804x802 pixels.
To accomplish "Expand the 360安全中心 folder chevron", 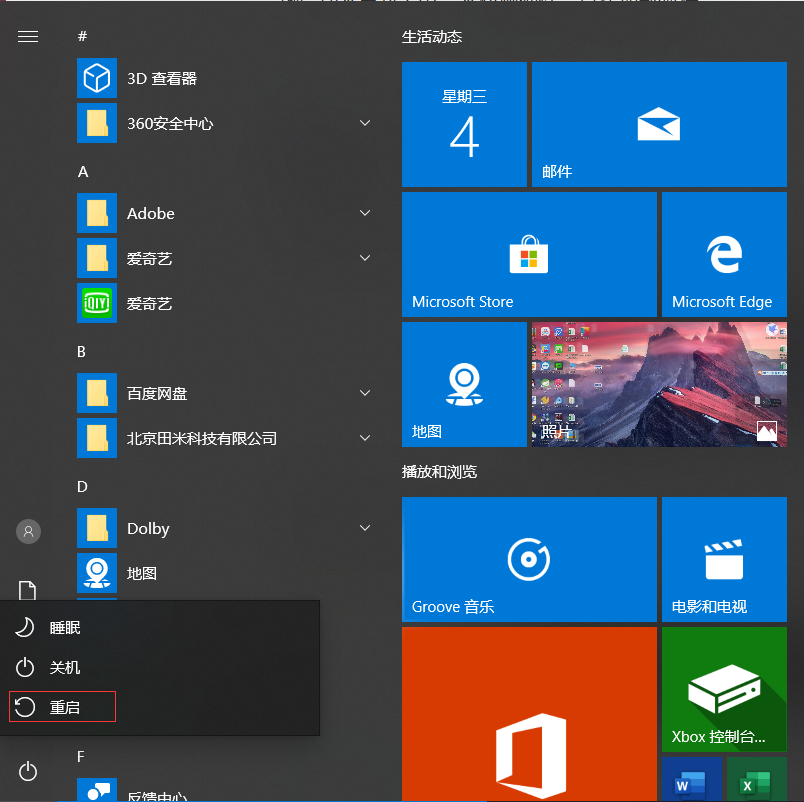I will [365, 123].
